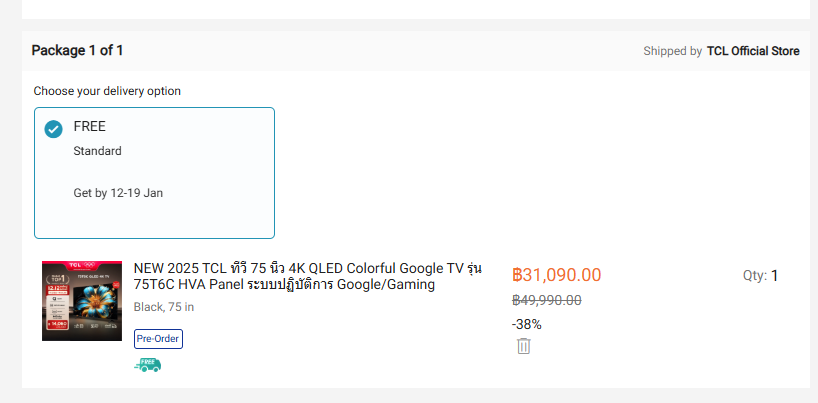Click the Standard shipping type text
Image resolution: width=818 pixels, height=403 pixels.
(x=97, y=151)
